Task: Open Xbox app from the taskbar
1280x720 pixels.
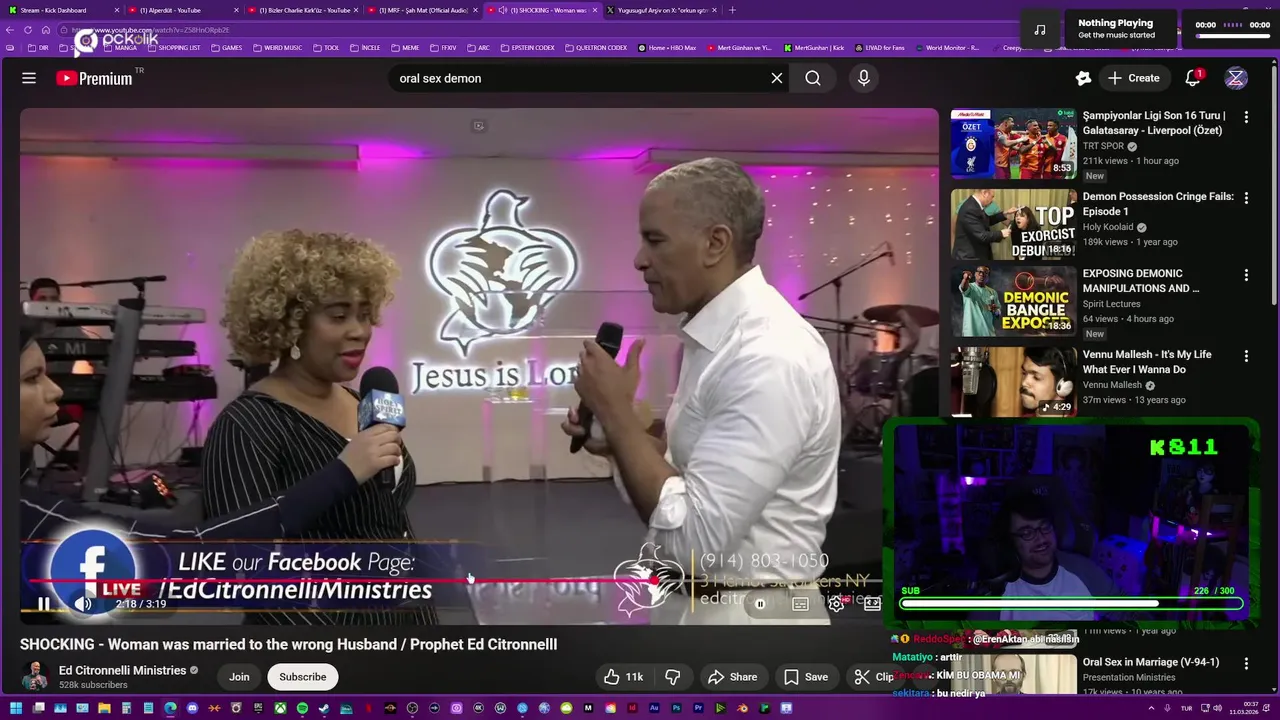Action: [281, 708]
